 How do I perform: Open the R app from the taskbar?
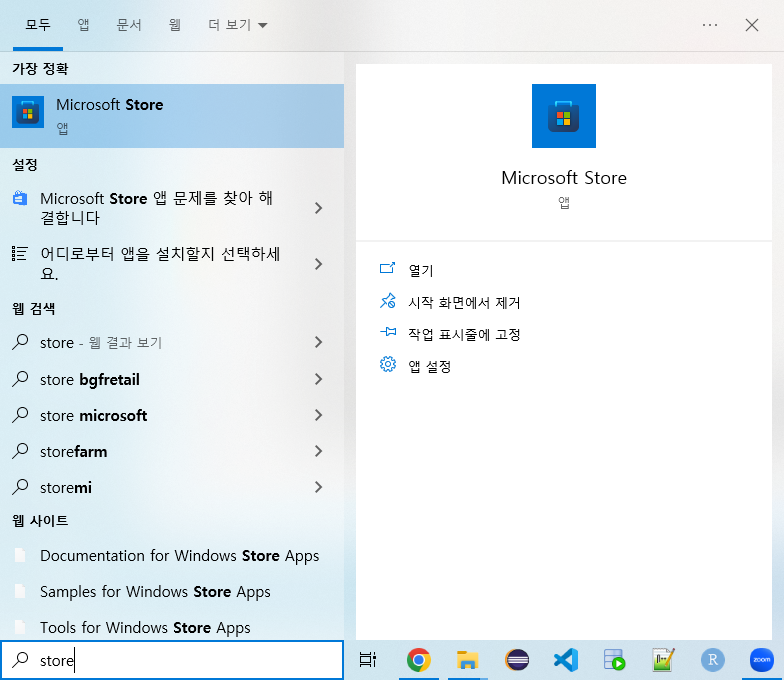(x=712, y=660)
